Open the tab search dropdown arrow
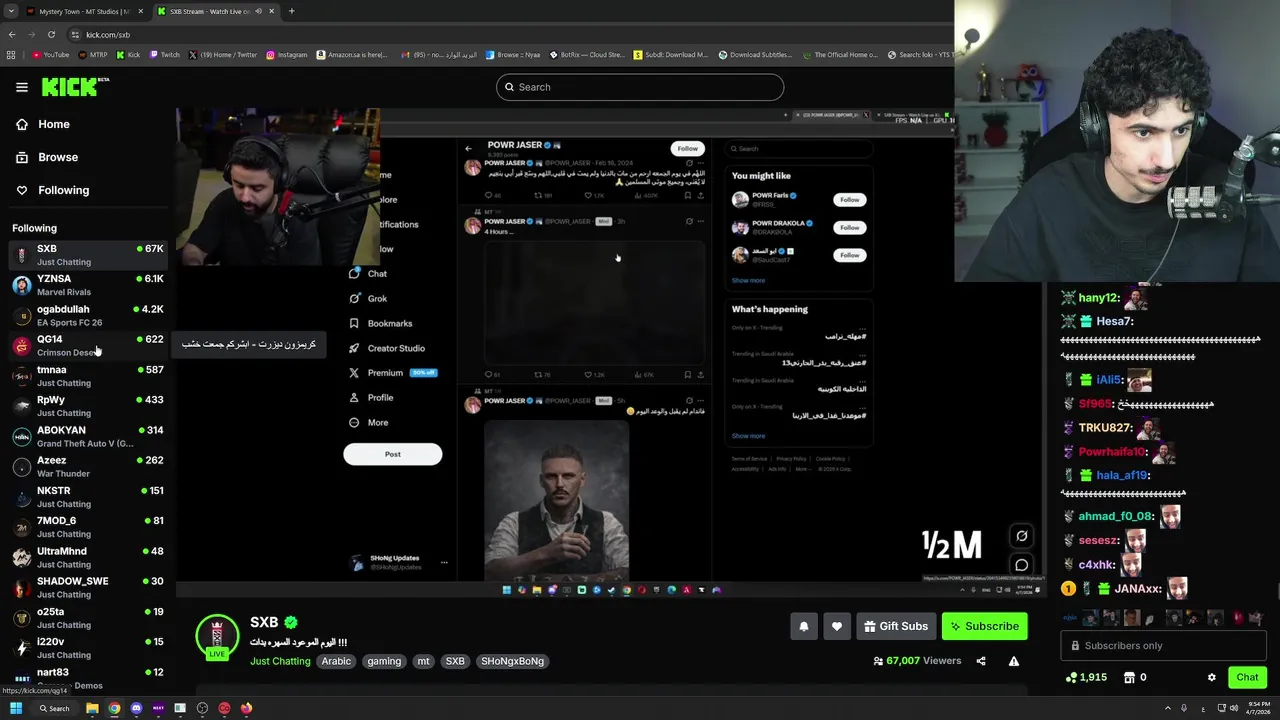The height and width of the screenshot is (720, 1280). click(11, 11)
